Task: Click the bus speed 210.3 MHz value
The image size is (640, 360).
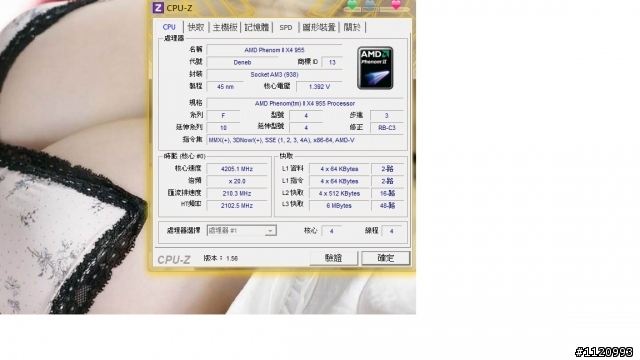Action: click(x=237, y=193)
